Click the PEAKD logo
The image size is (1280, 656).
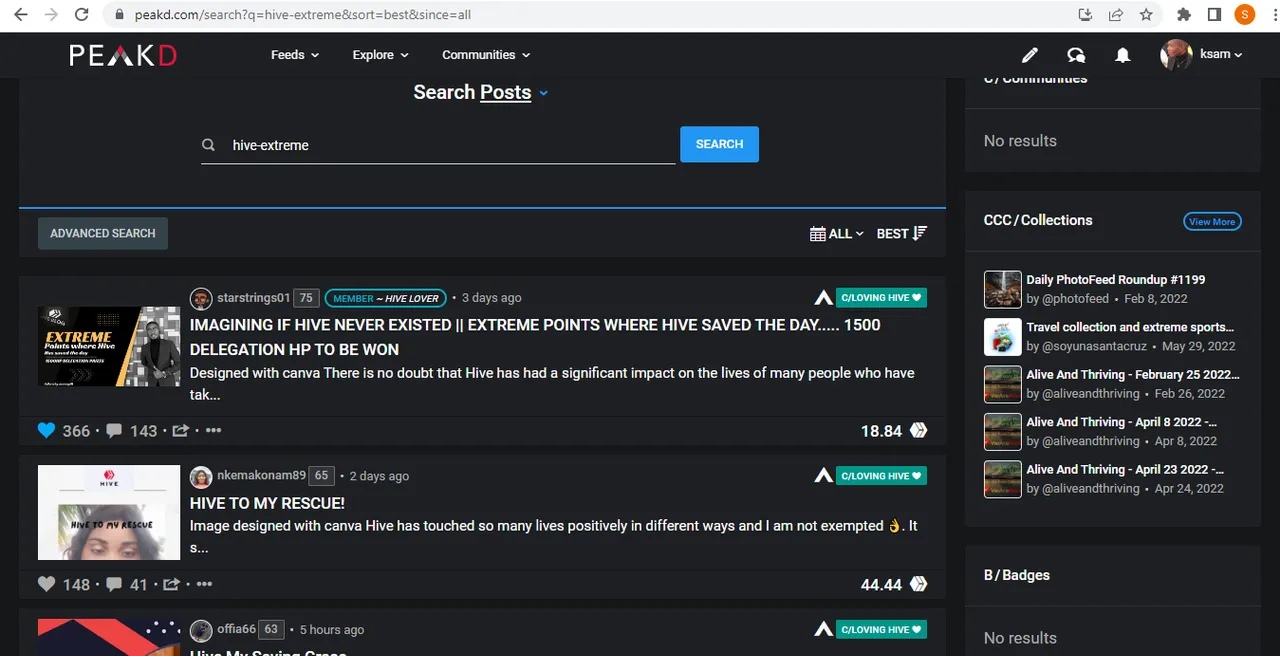pos(123,55)
